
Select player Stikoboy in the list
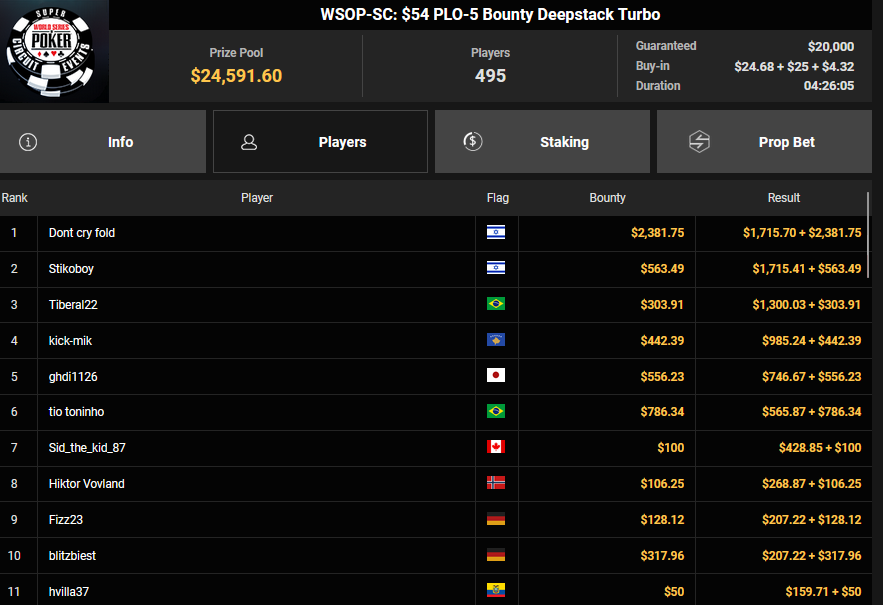click(x=71, y=269)
